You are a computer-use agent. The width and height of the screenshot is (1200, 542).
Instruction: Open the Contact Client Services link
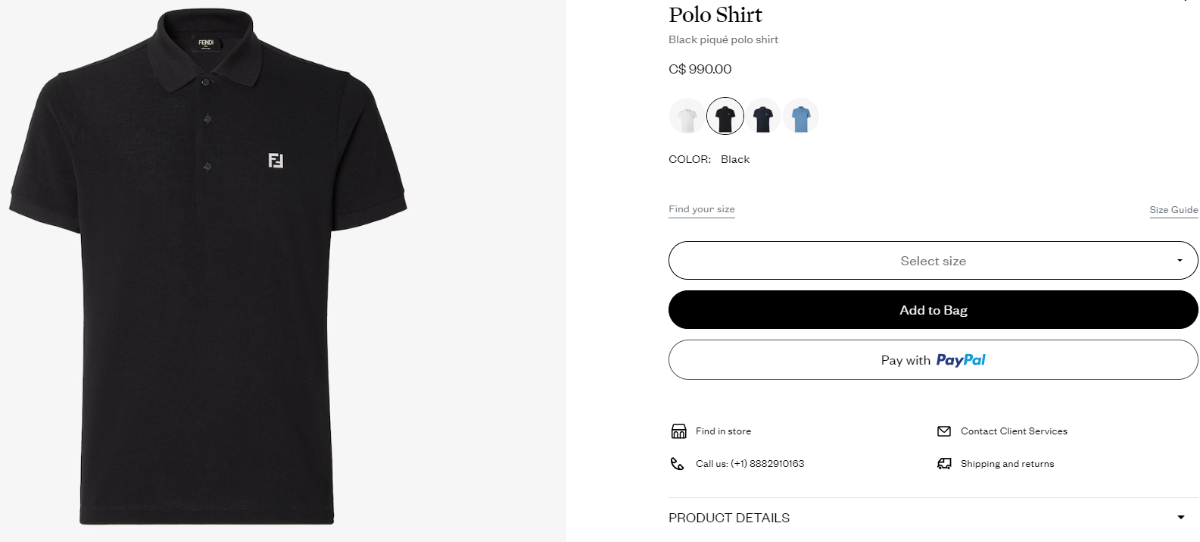click(x=1014, y=431)
